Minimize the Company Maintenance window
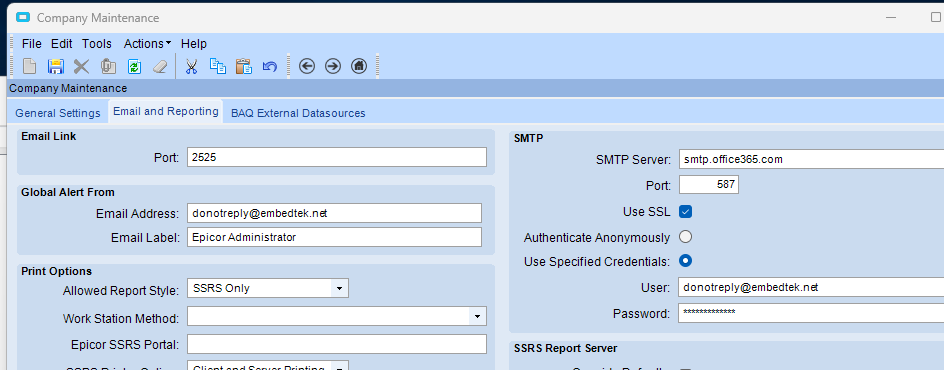The width and height of the screenshot is (944, 370). tap(891, 18)
